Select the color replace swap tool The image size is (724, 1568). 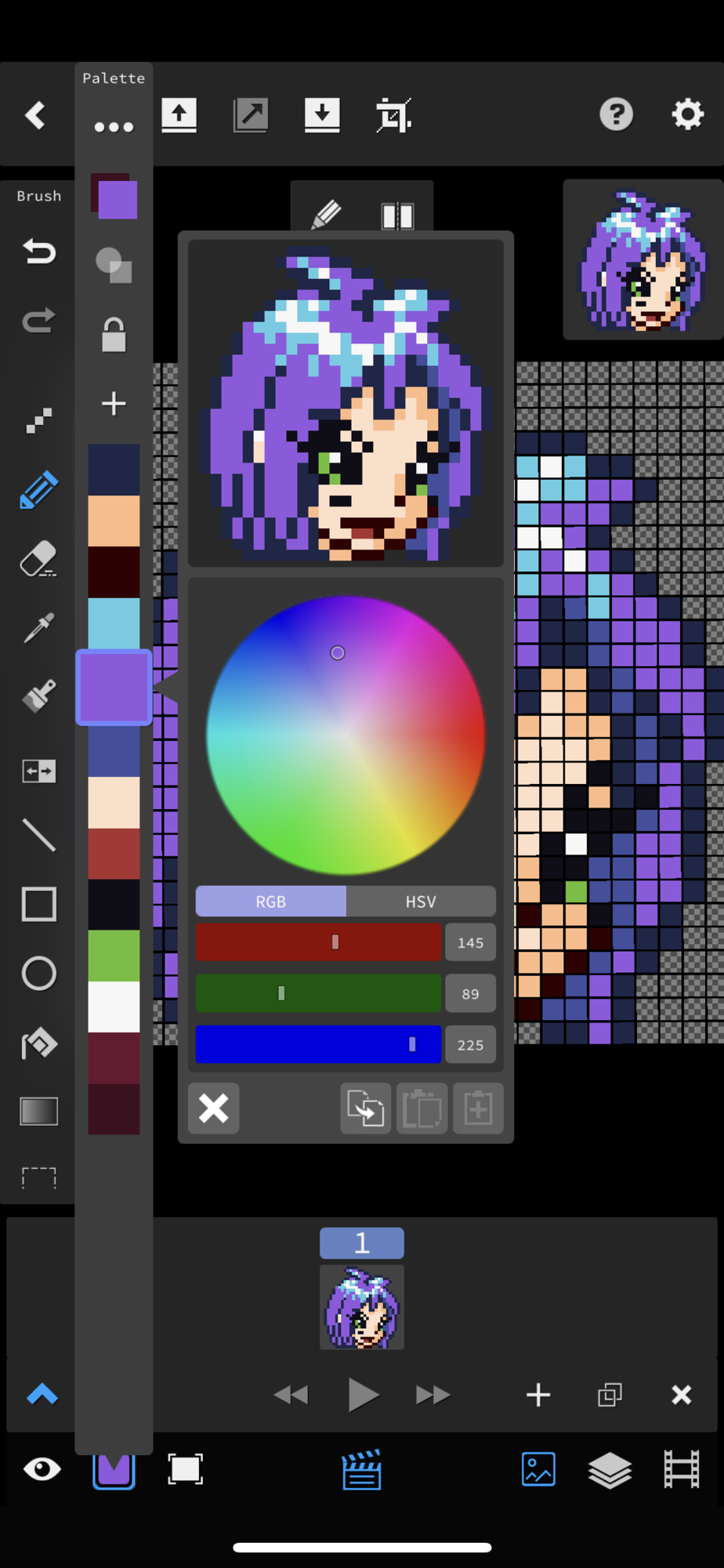(x=38, y=771)
